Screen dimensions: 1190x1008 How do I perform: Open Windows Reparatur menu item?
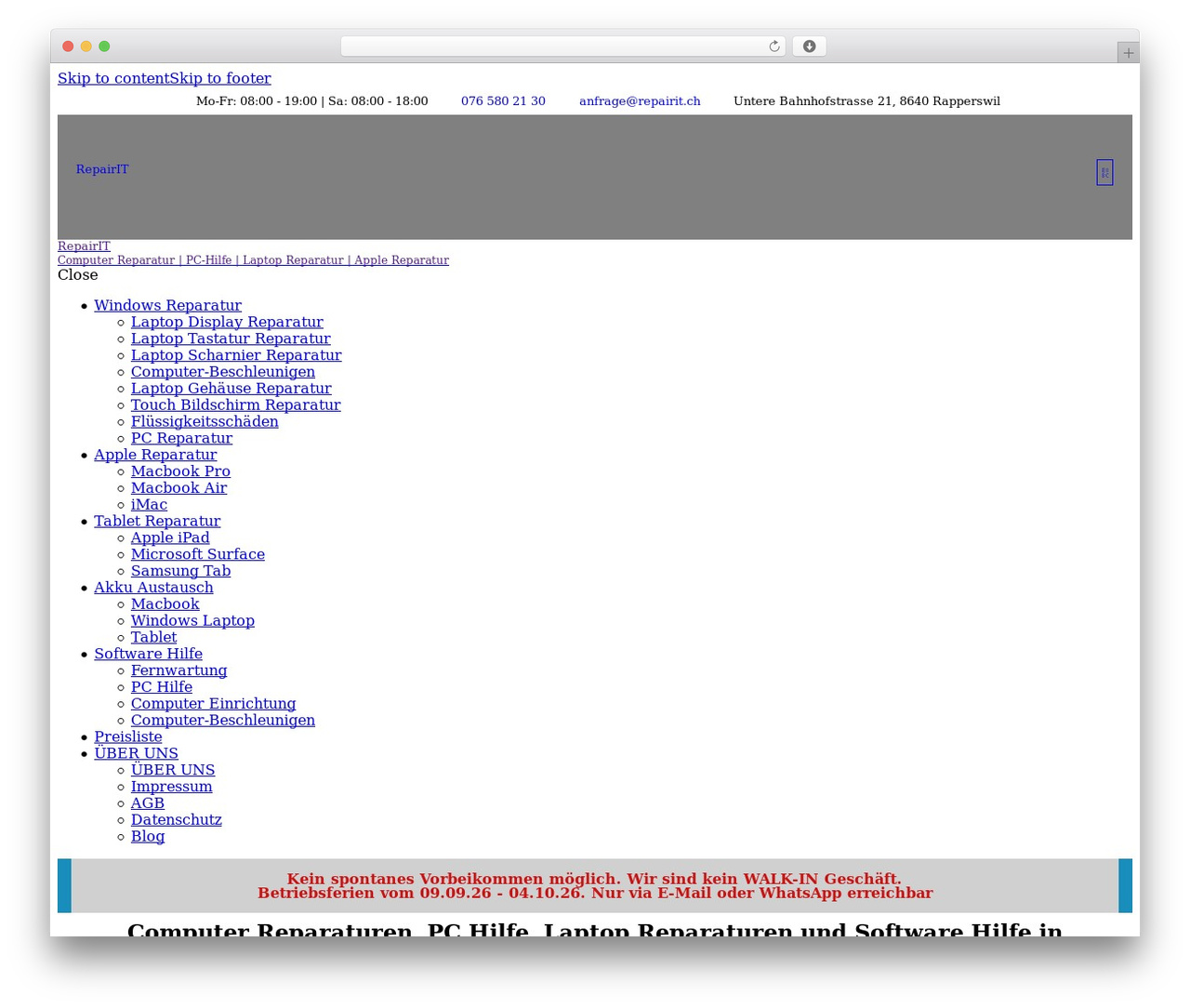(167, 305)
